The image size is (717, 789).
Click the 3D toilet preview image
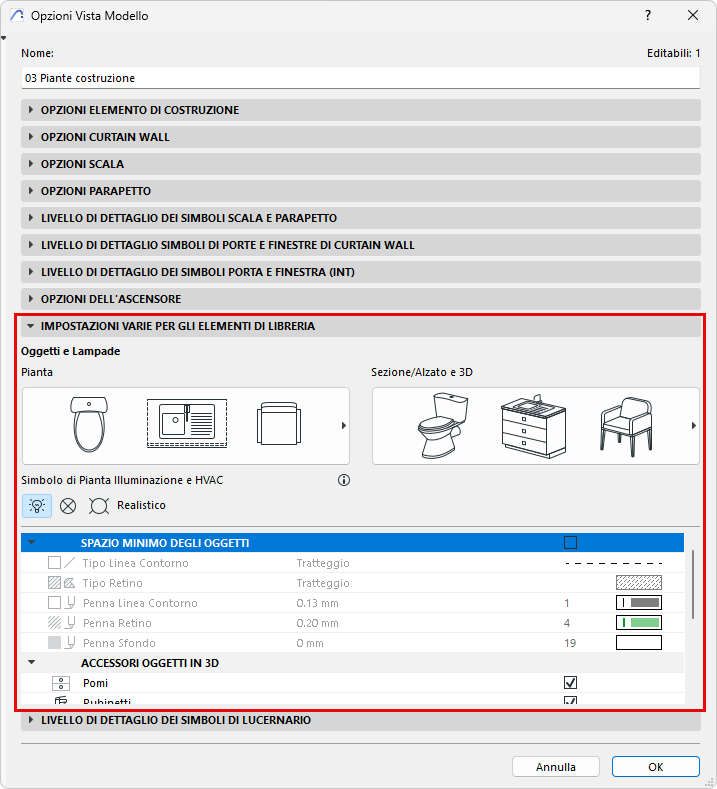pos(442,426)
